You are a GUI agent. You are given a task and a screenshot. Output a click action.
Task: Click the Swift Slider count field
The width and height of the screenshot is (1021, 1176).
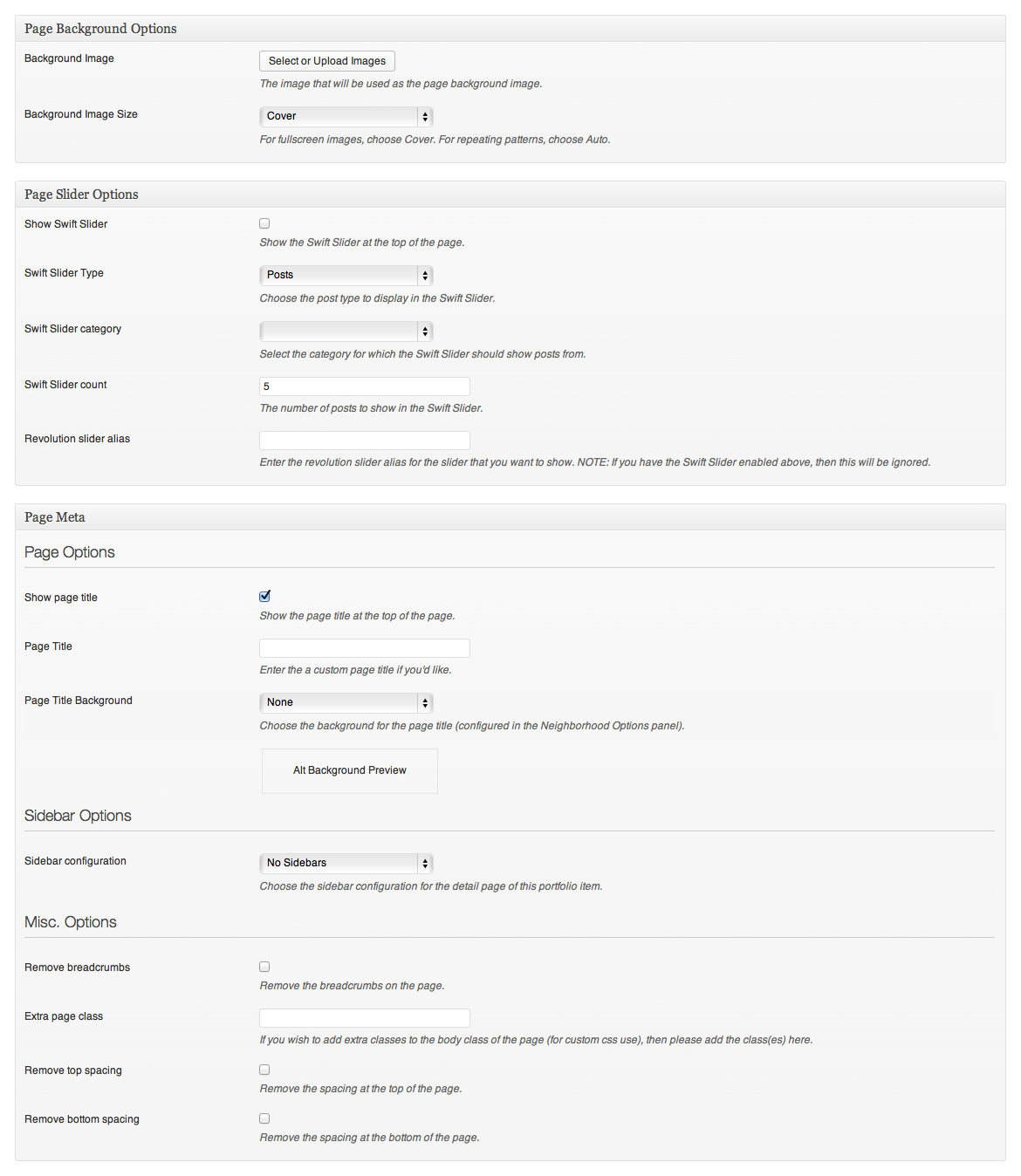365,386
